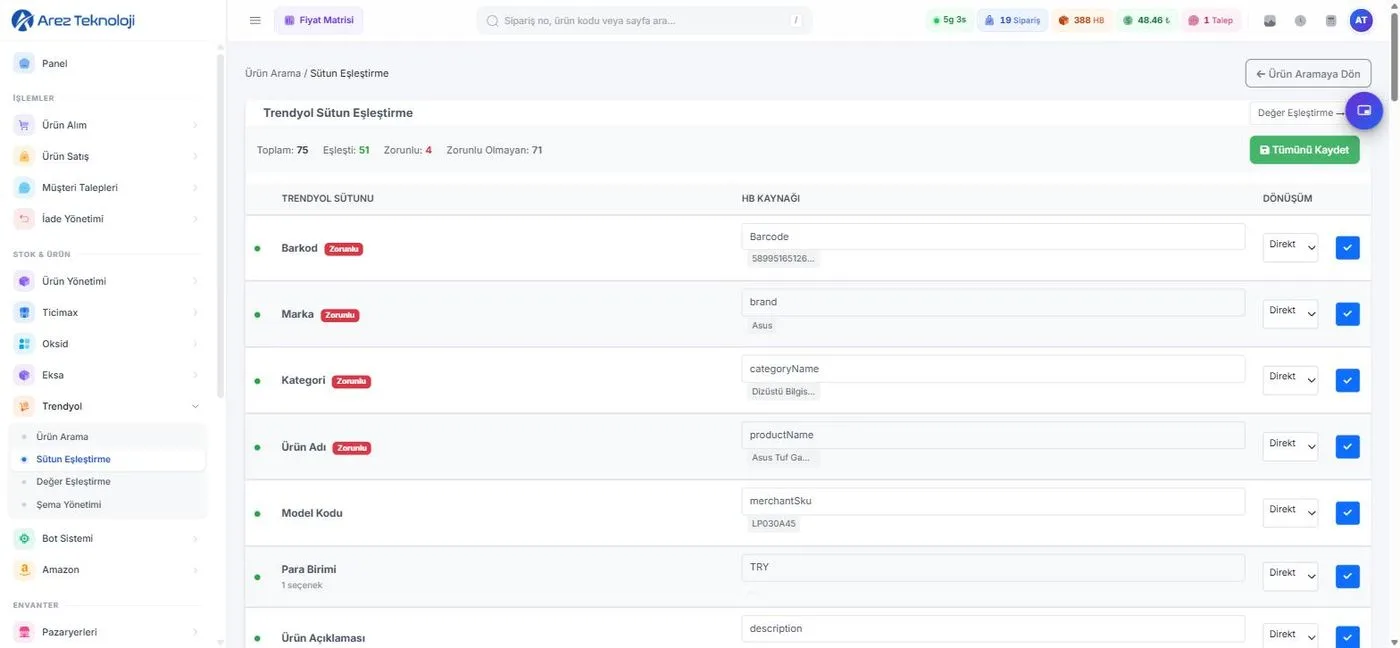Image resolution: width=1400 pixels, height=648 pixels.
Task: Click the Müşteri Talepleri chat icon
Action: (24, 187)
